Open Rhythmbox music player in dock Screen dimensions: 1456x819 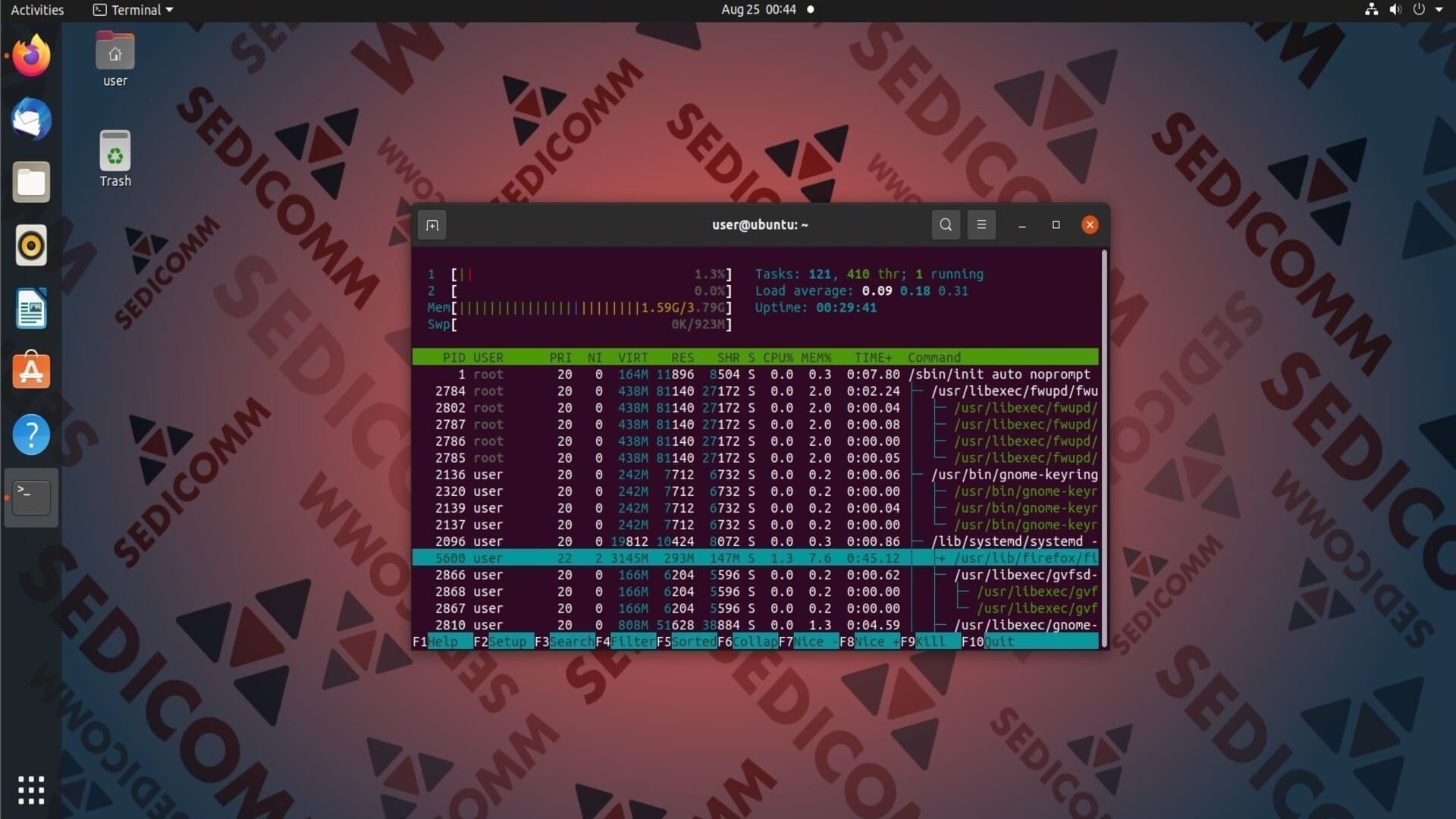tap(31, 246)
